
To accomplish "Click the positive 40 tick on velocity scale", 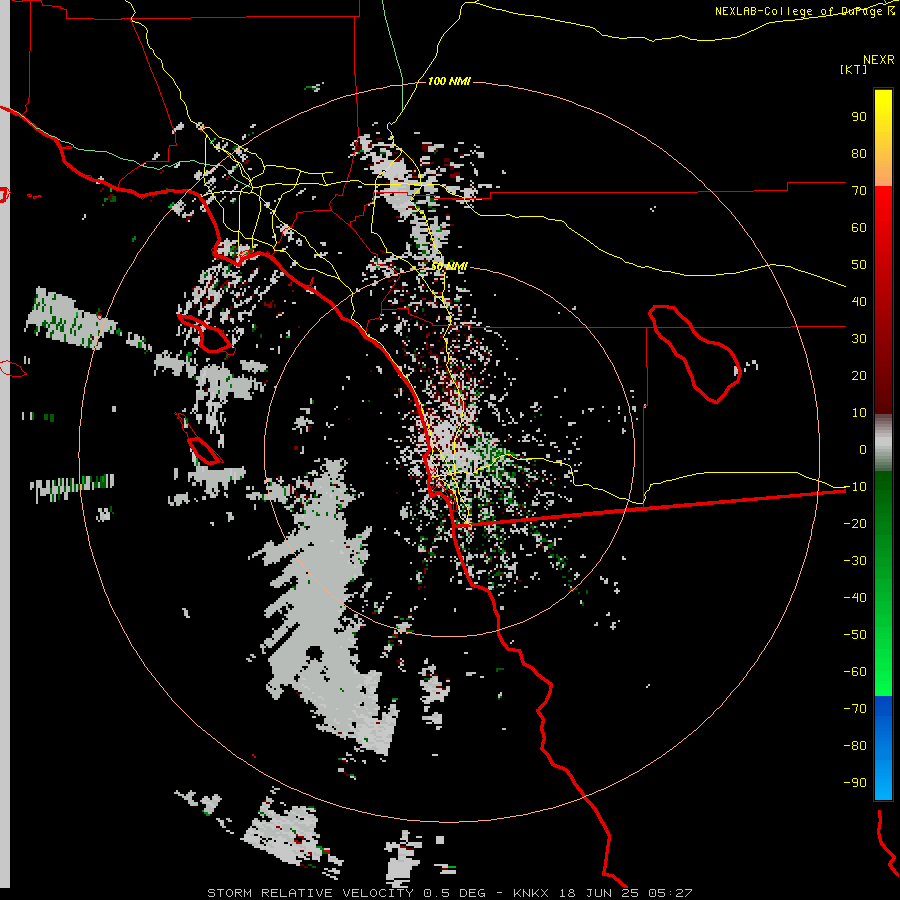I will click(859, 302).
